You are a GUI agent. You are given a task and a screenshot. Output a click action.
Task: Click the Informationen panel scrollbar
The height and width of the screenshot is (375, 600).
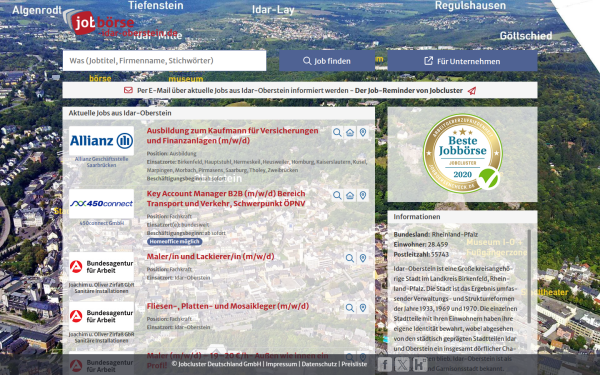point(530,276)
